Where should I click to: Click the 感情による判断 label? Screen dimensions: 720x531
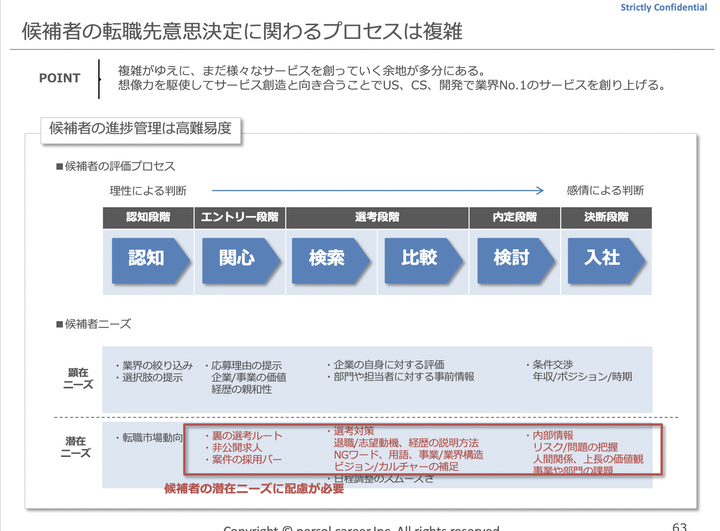[x=605, y=190]
